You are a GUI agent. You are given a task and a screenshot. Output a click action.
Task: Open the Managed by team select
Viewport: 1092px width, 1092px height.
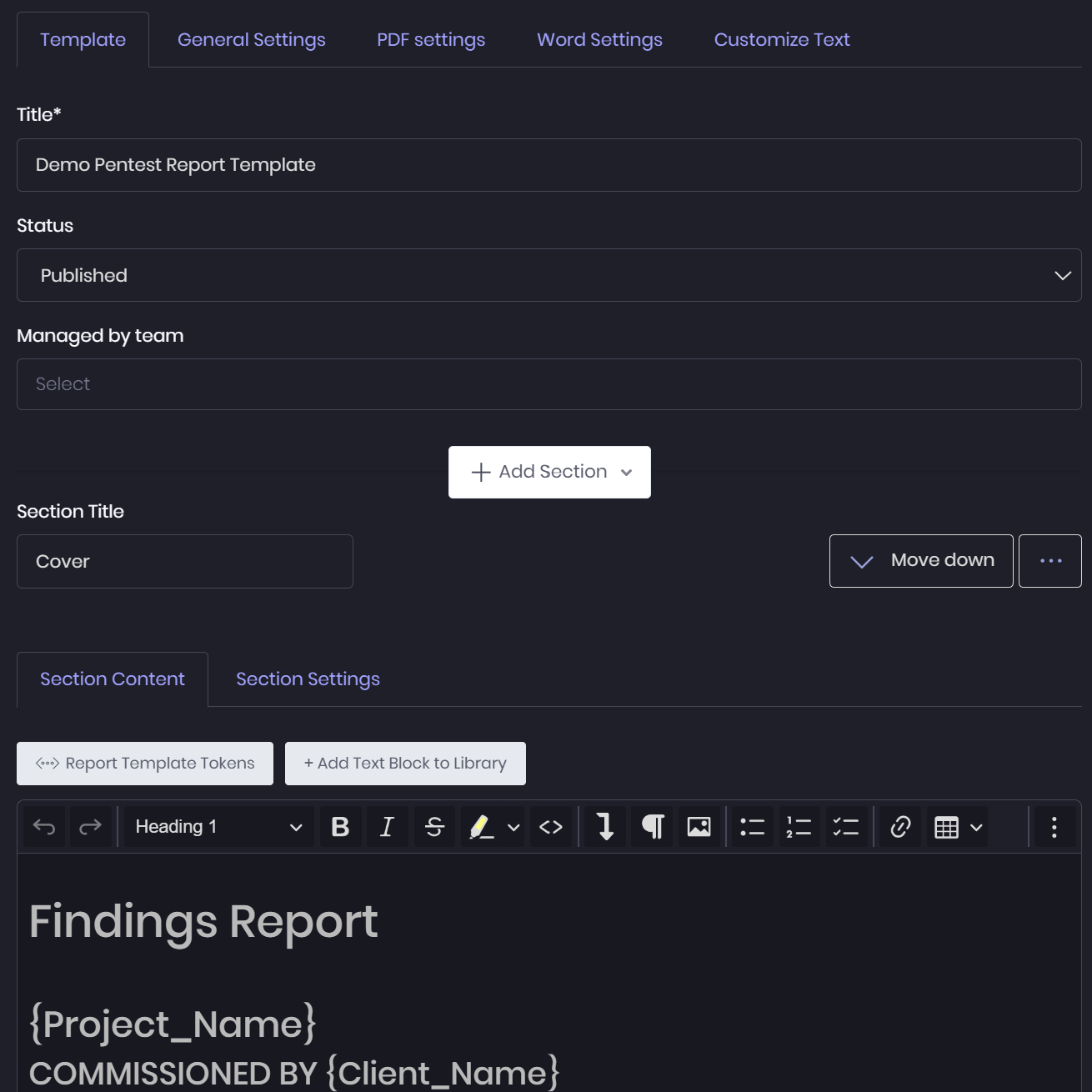click(x=549, y=384)
